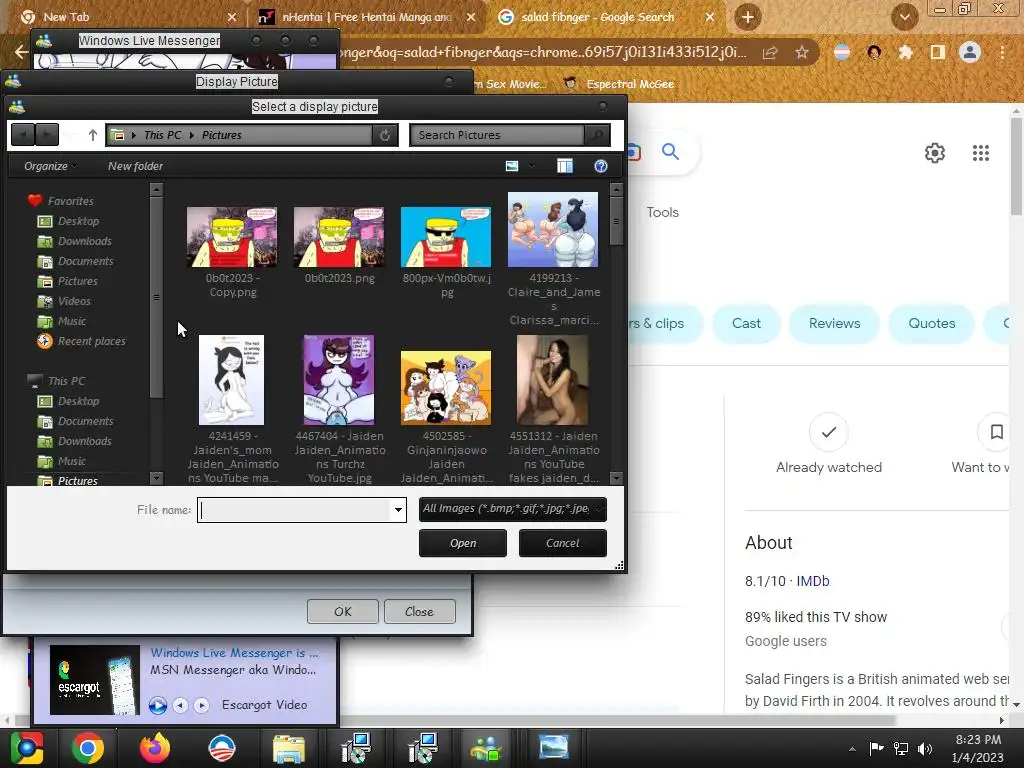
Task: Open Chrome's Google search magnifier icon
Action: pyautogui.click(x=670, y=152)
